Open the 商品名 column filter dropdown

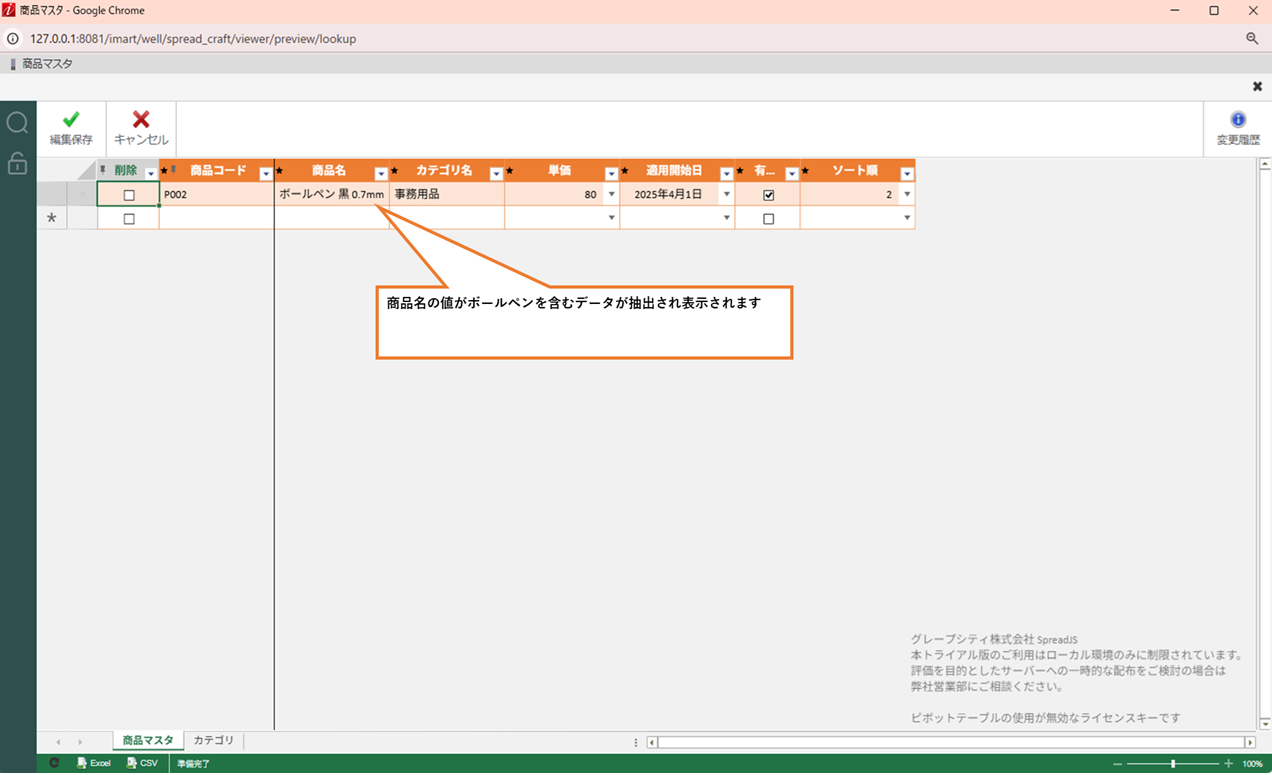pyautogui.click(x=381, y=173)
